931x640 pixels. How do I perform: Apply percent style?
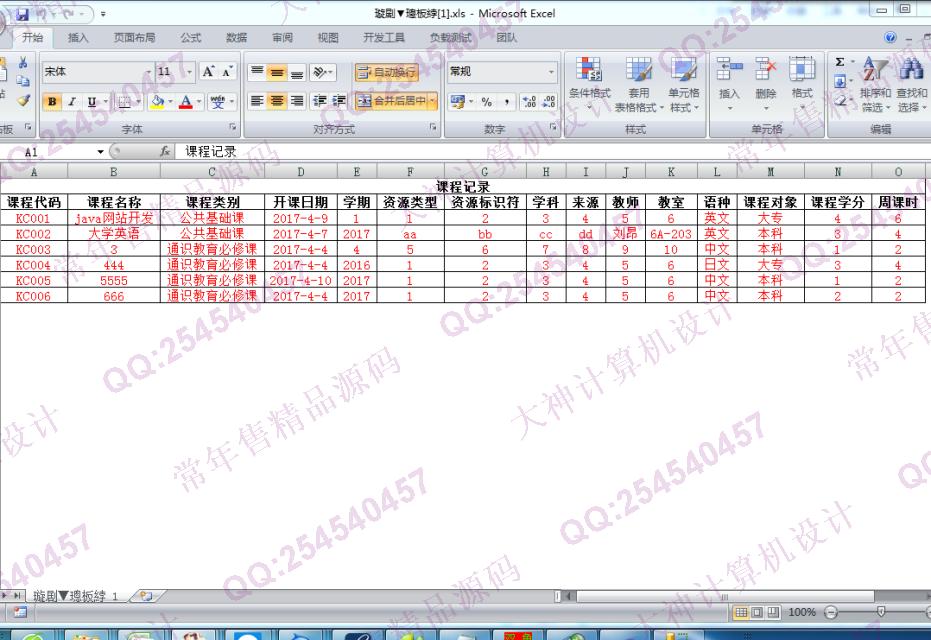point(487,102)
